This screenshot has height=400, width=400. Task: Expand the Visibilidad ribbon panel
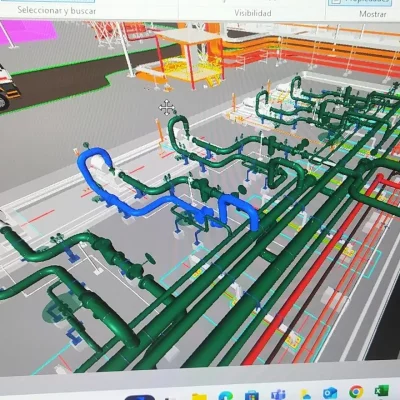pos(253,13)
